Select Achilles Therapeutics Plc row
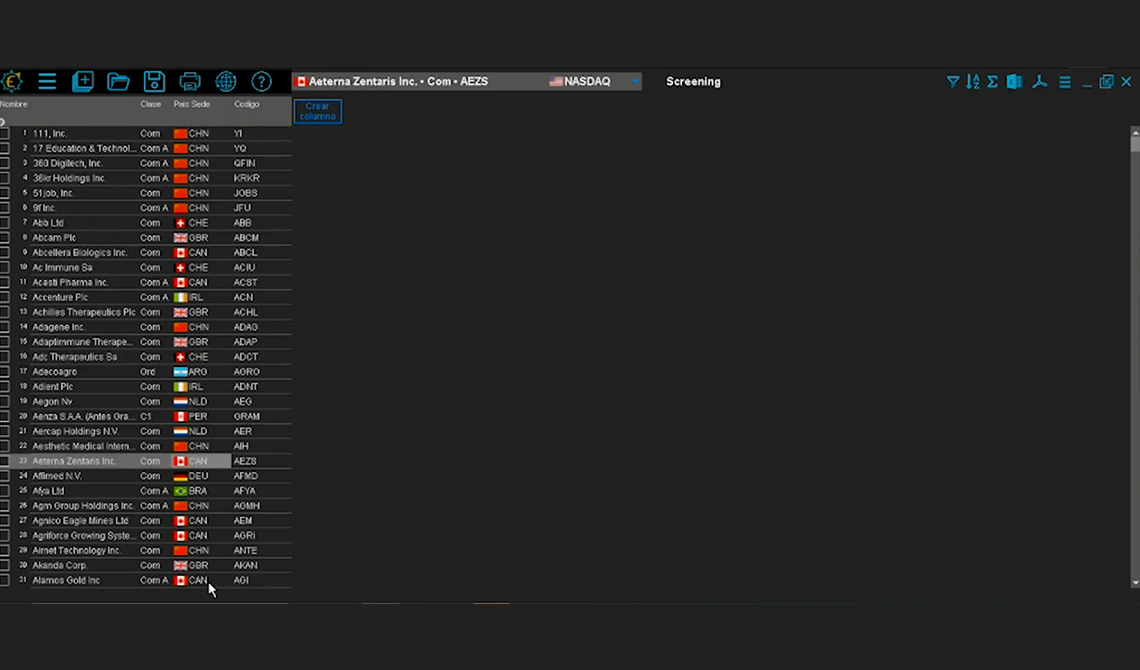The width and height of the screenshot is (1140, 670). (84, 312)
